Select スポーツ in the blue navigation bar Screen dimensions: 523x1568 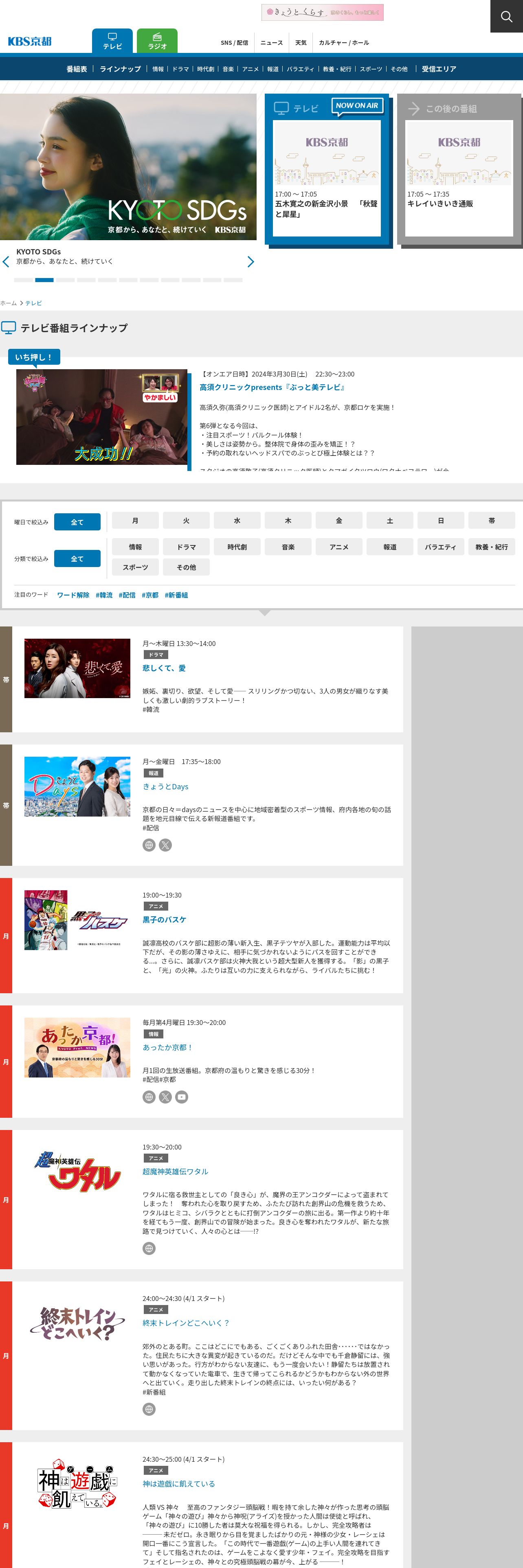pos(371,69)
